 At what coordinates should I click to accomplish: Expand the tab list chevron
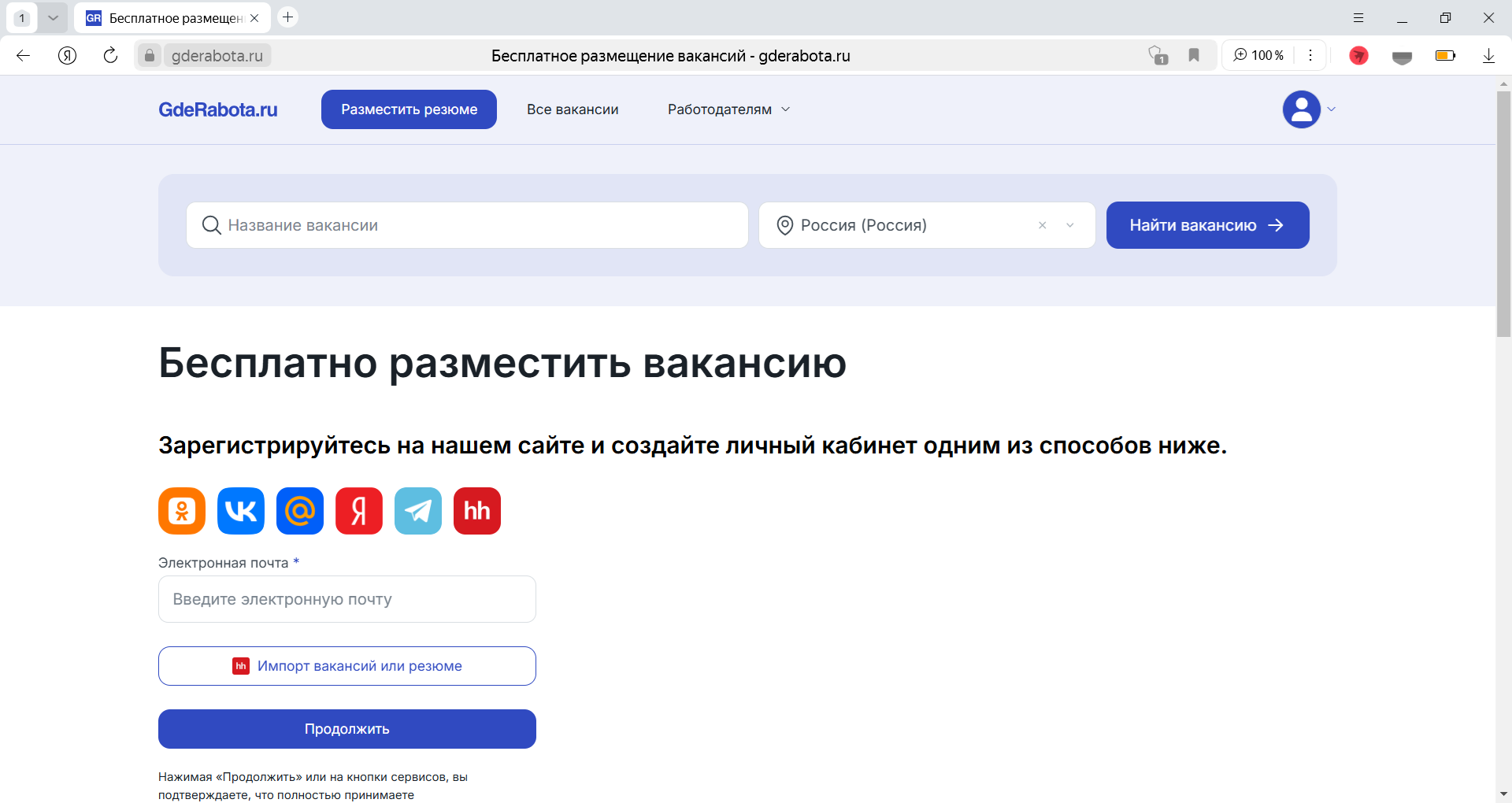(x=53, y=17)
